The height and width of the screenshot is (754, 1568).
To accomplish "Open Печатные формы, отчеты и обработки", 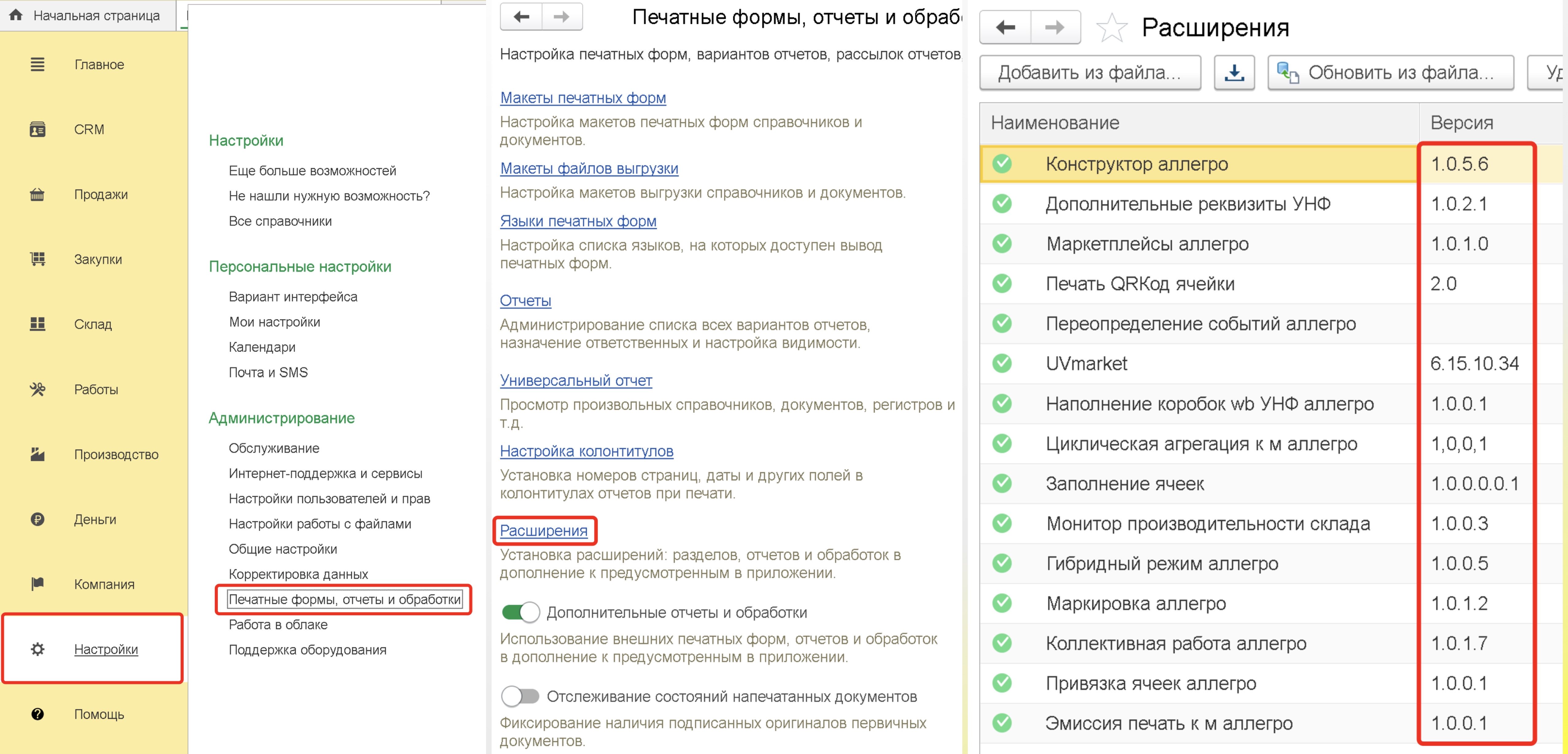I will (345, 599).
